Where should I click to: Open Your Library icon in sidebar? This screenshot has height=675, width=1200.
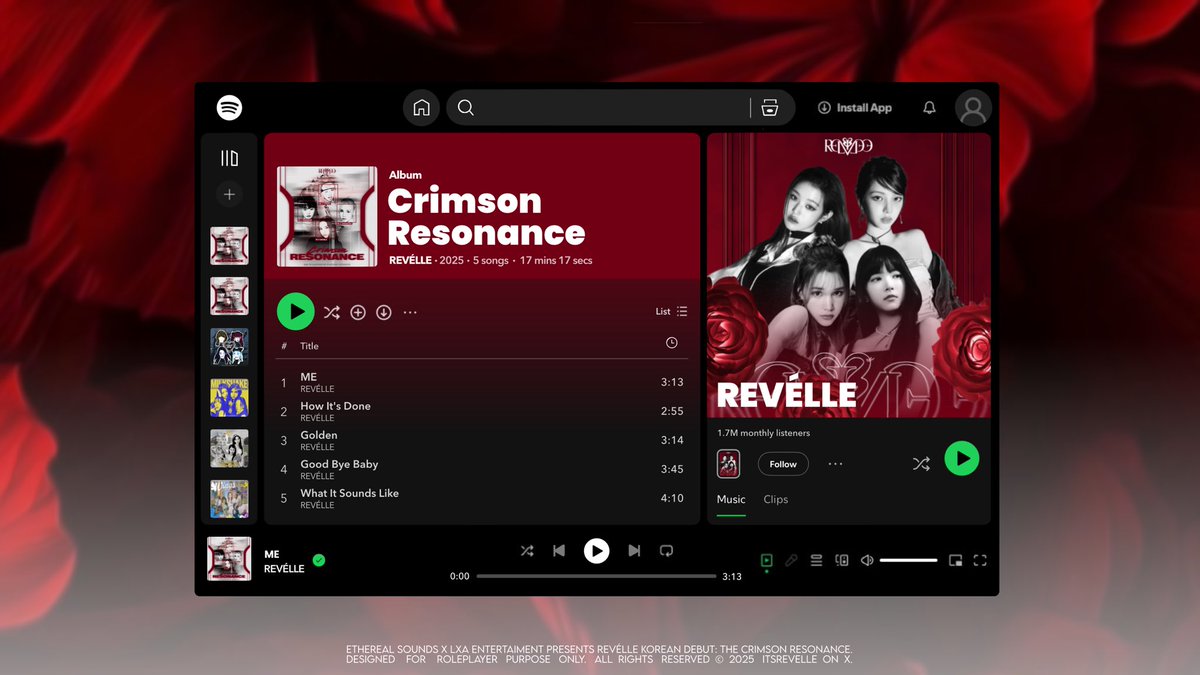click(229, 158)
